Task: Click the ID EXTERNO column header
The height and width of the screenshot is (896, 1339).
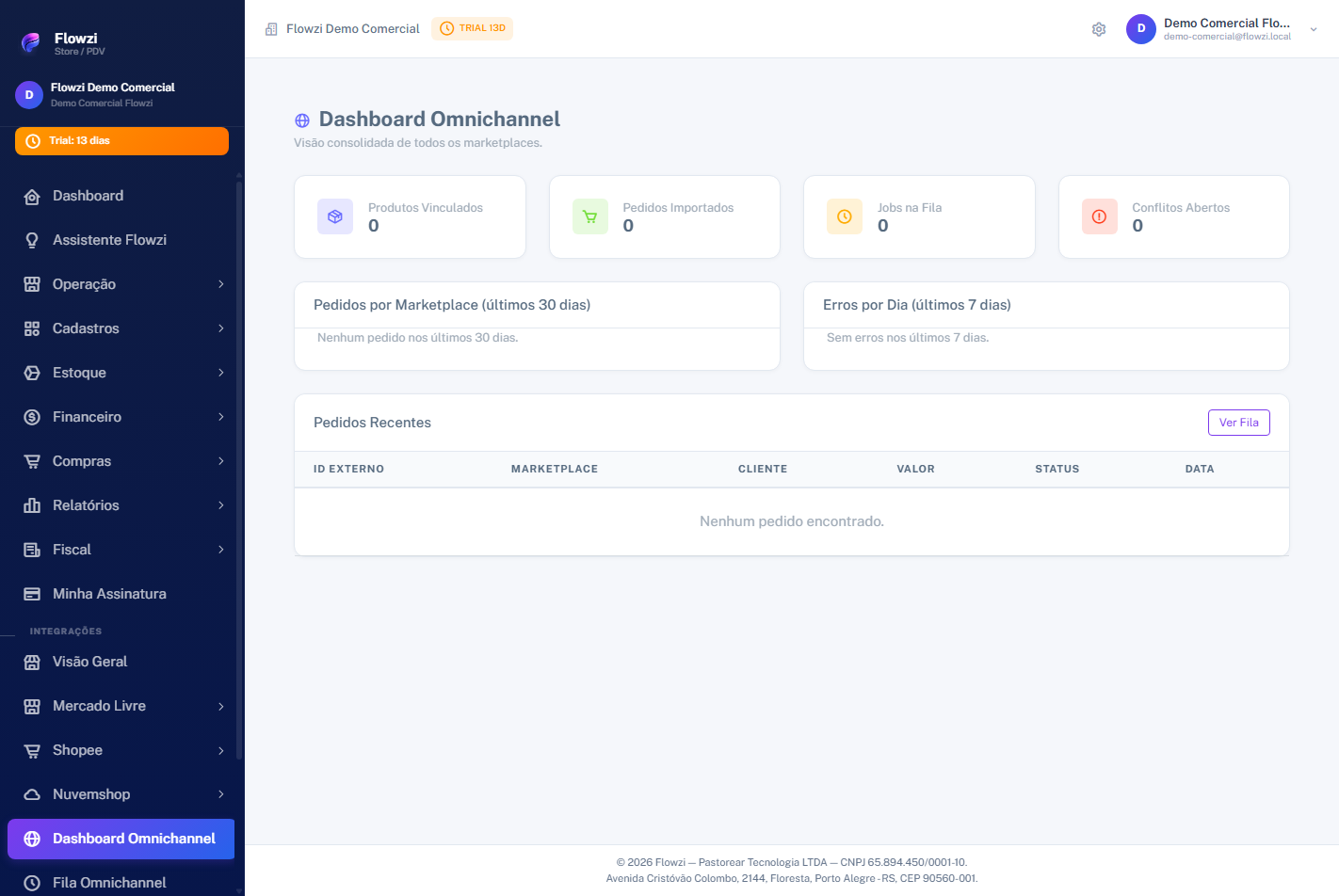Action: tap(348, 469)
